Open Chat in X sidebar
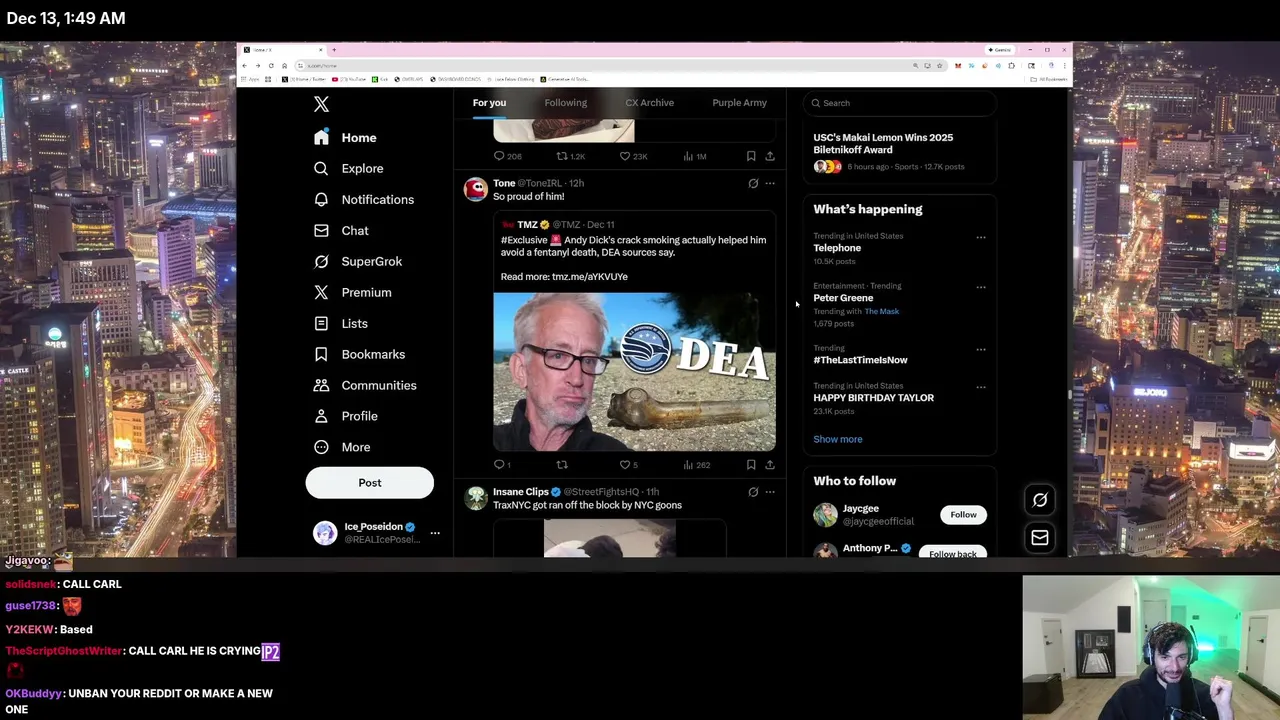1280x720 pixels. coord(341,231)
